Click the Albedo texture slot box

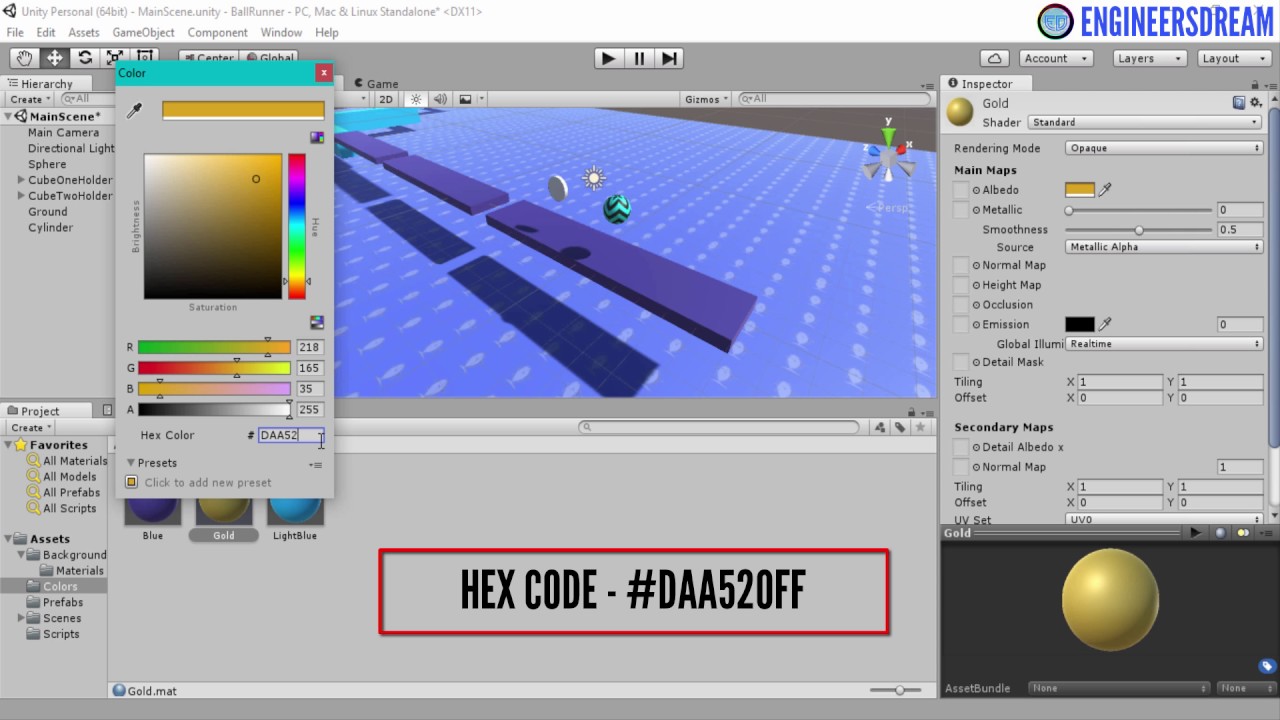pyautogui.click(x=961, y=190)
